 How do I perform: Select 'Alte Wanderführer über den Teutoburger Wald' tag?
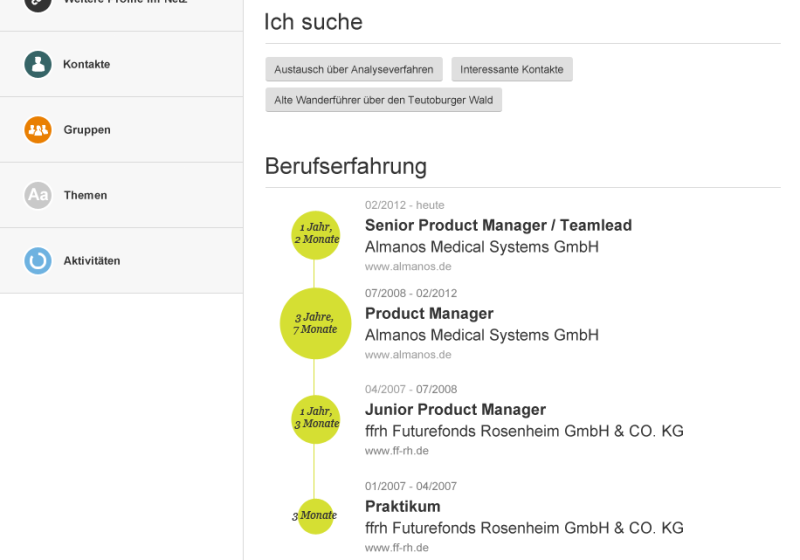click(x=383, y=100)
